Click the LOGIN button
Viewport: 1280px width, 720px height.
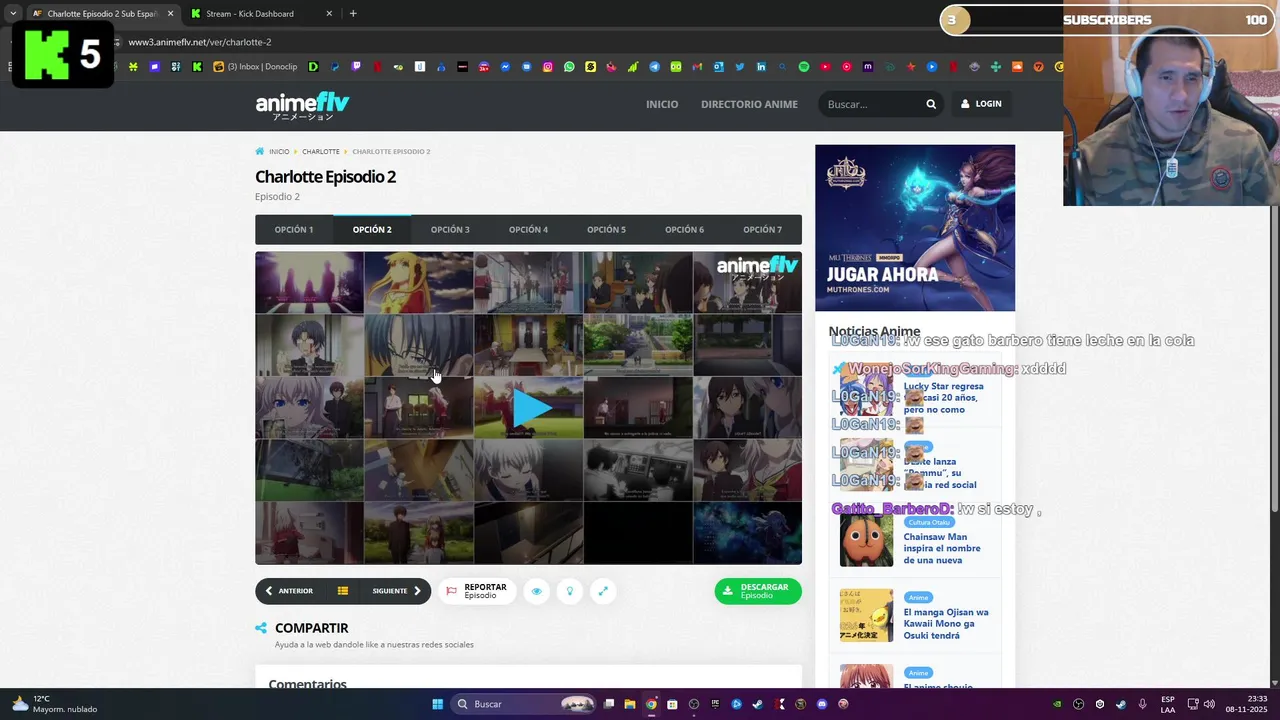coord(981,104)
